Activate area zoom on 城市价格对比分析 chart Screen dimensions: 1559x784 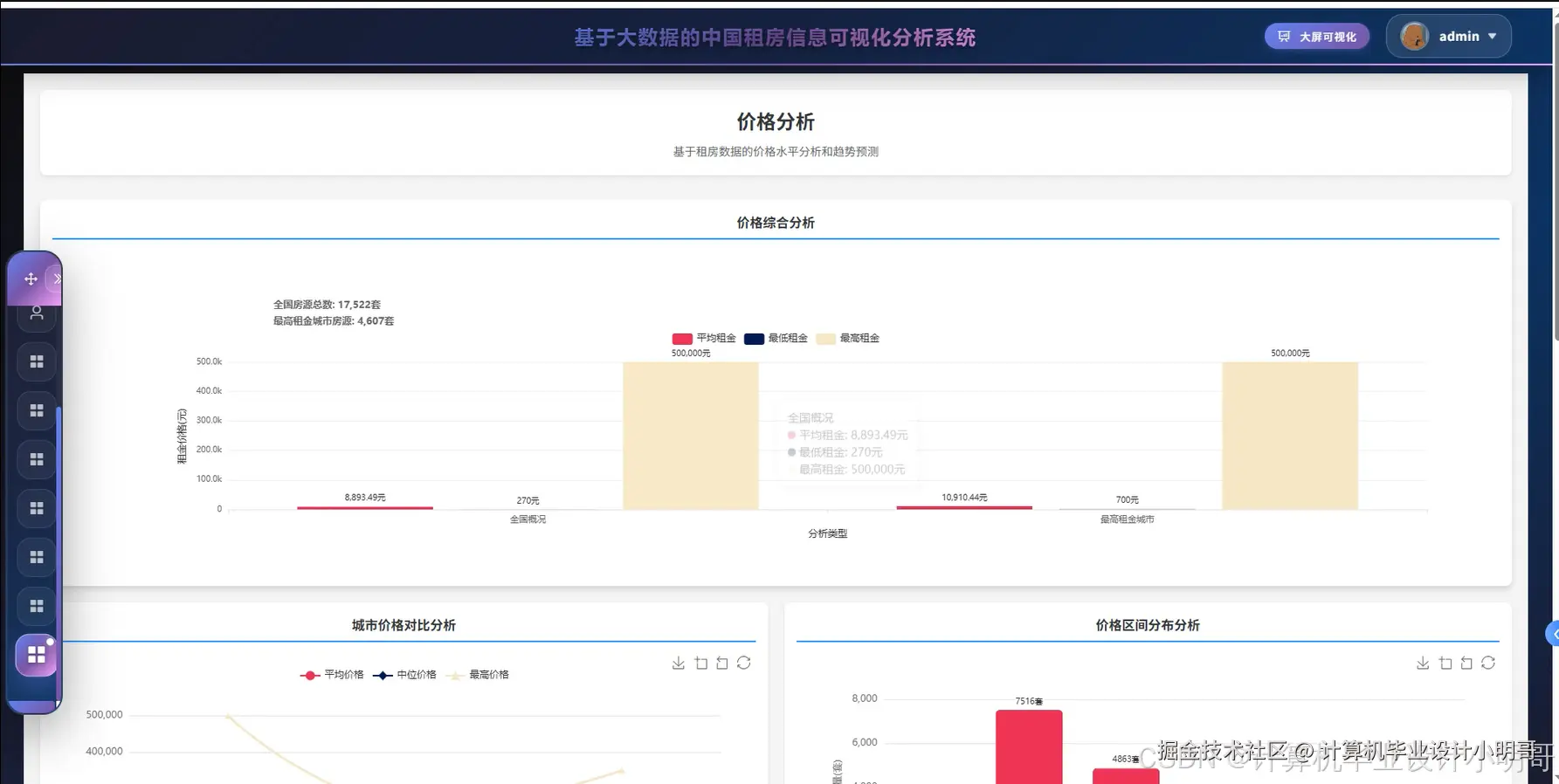701,664
